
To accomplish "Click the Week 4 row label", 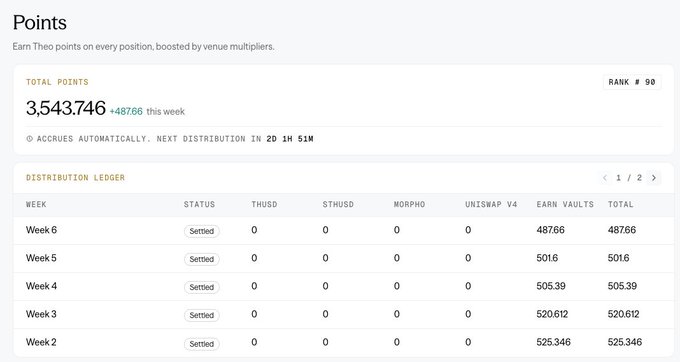I will click(x=41, y=286).
